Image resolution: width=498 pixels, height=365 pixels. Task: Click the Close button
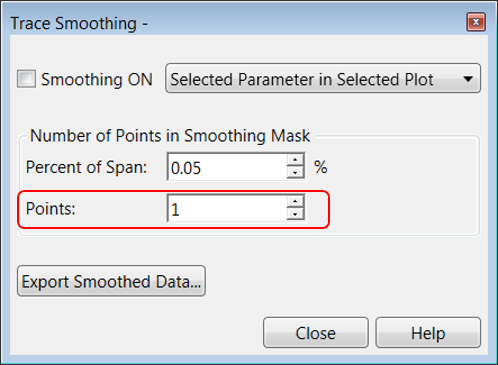(316, 333)
